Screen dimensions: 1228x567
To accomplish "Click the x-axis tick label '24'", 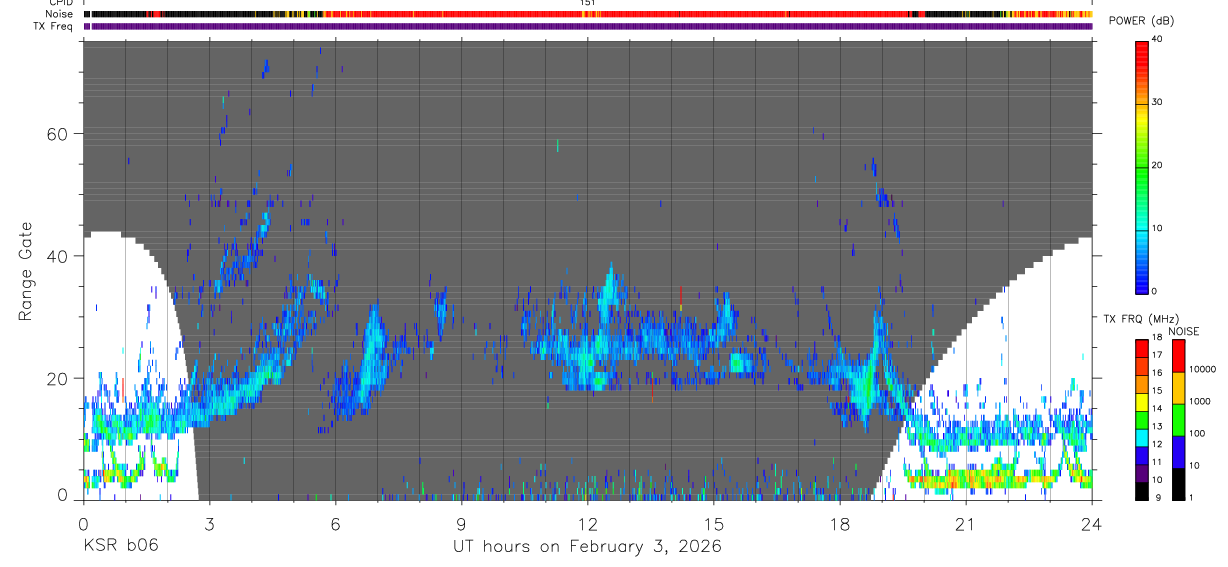I will [1092, 524].
